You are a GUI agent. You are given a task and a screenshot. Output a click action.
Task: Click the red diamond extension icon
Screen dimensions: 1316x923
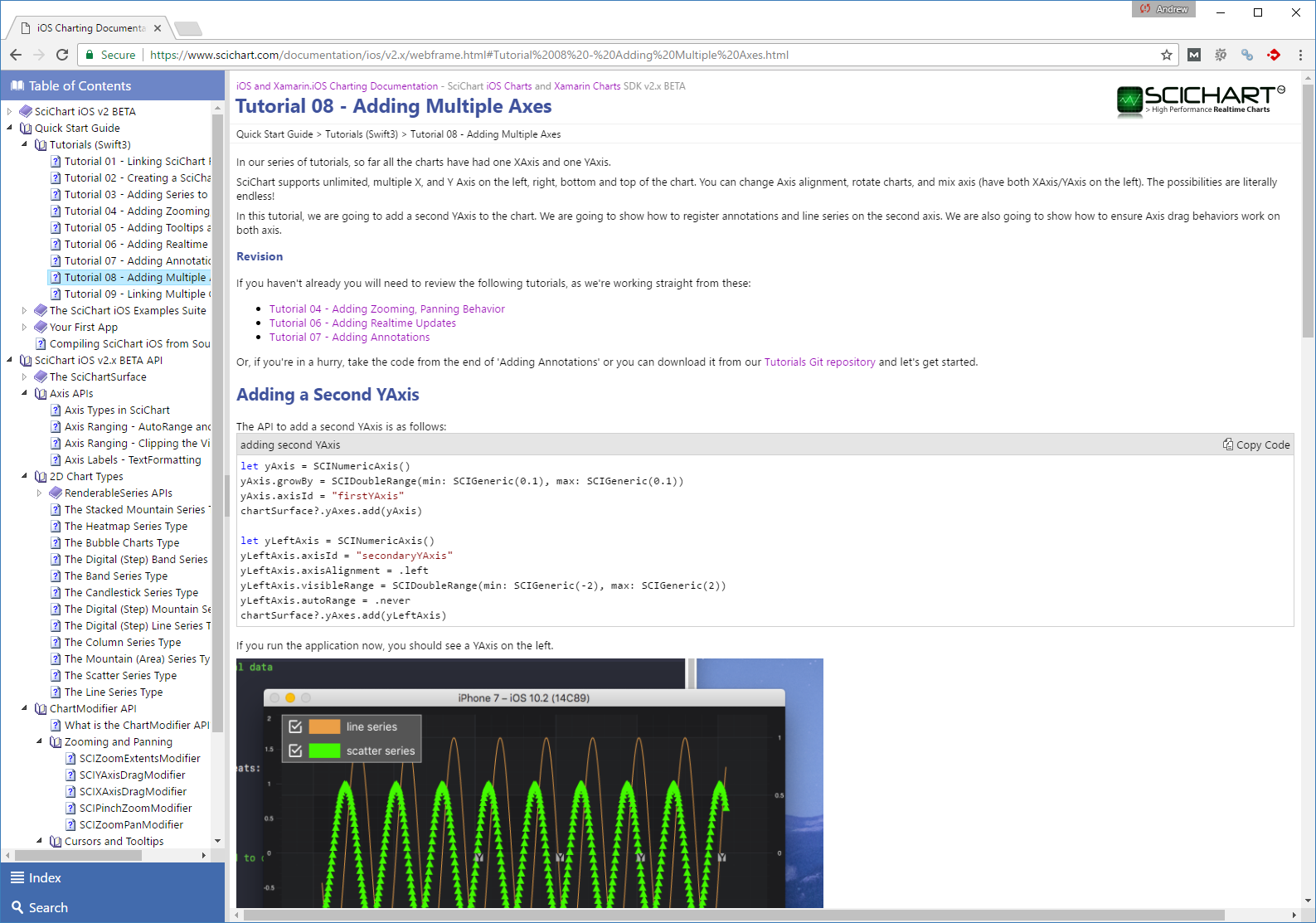(1274, 55)
